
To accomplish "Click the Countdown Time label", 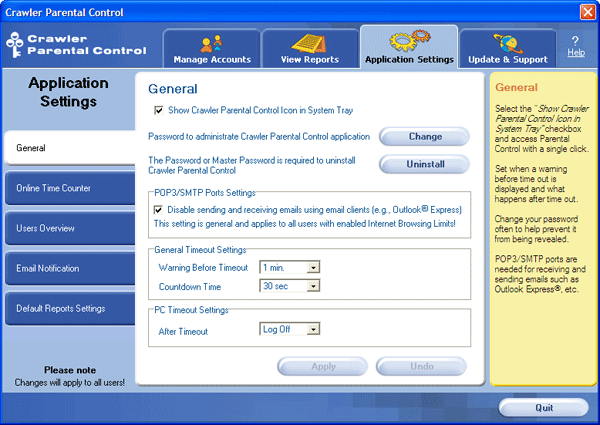I will pyautogui.click(x=190, y=287).
